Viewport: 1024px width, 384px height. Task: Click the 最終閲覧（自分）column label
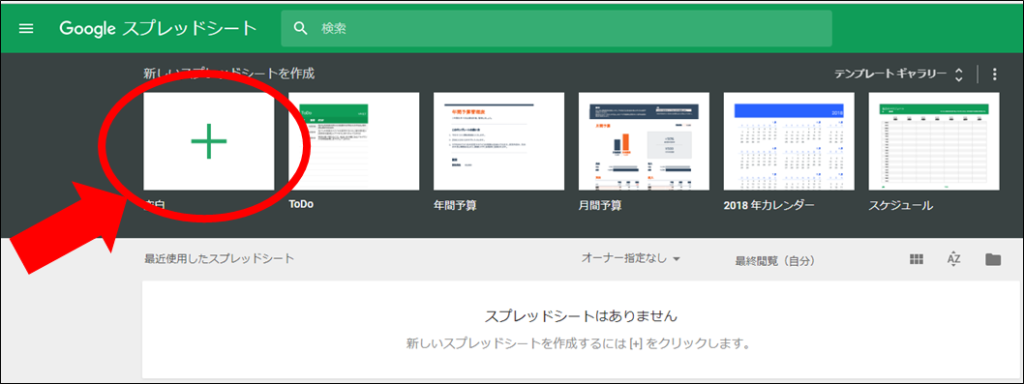(776, 261)
